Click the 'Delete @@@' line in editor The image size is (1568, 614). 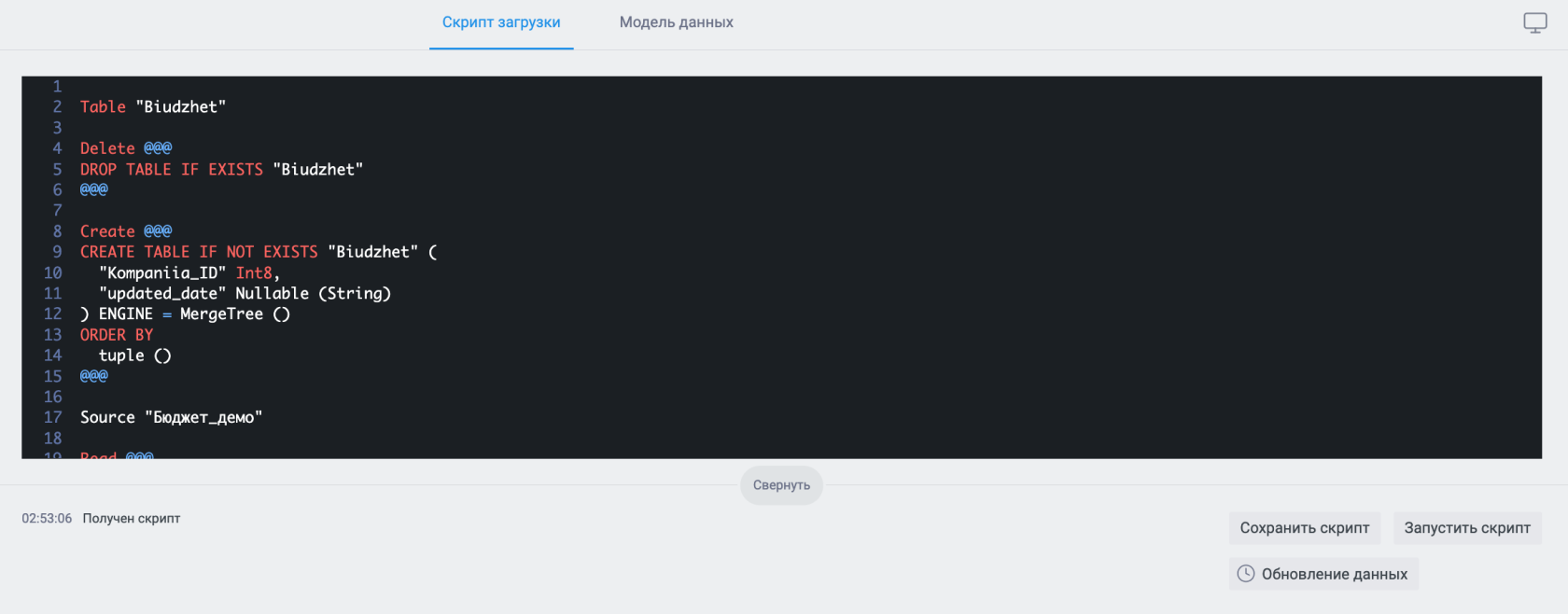pos(126,148)
